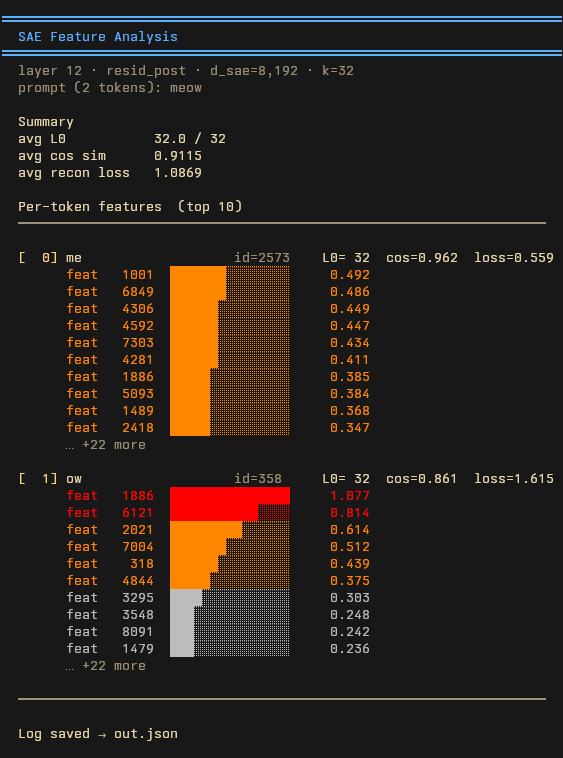
Task: Select "… +22 more" under the me token
Action: click(106, 445)
